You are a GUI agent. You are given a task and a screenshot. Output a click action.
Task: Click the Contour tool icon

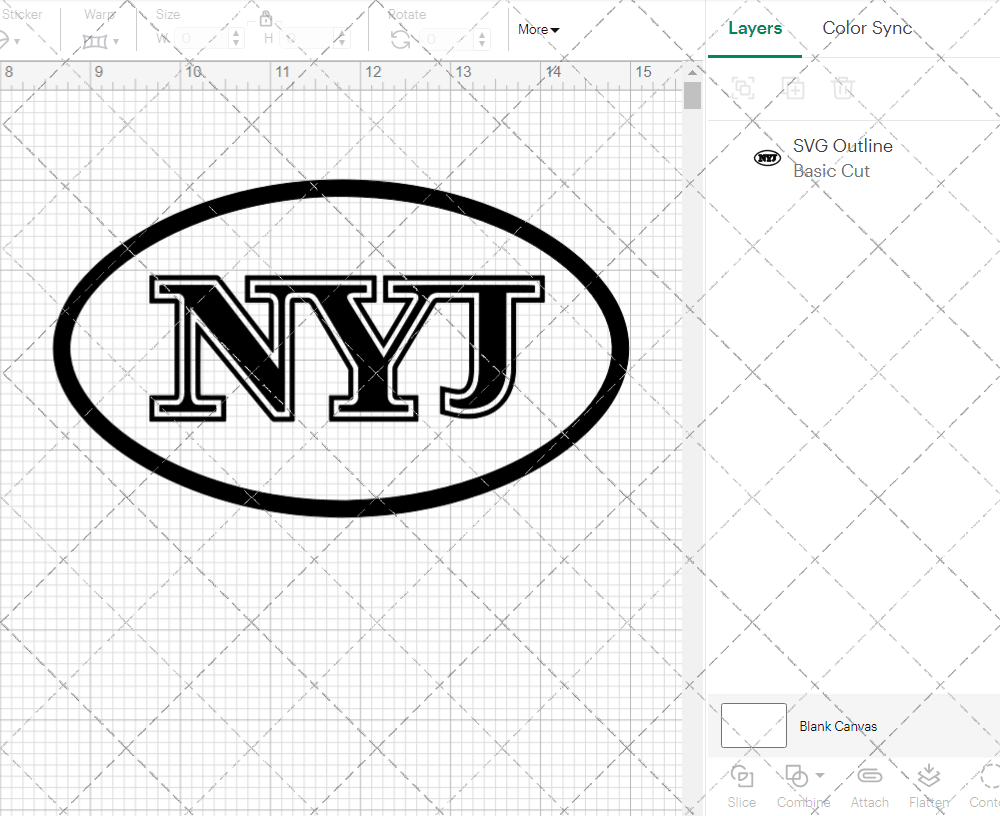point(989,776)
